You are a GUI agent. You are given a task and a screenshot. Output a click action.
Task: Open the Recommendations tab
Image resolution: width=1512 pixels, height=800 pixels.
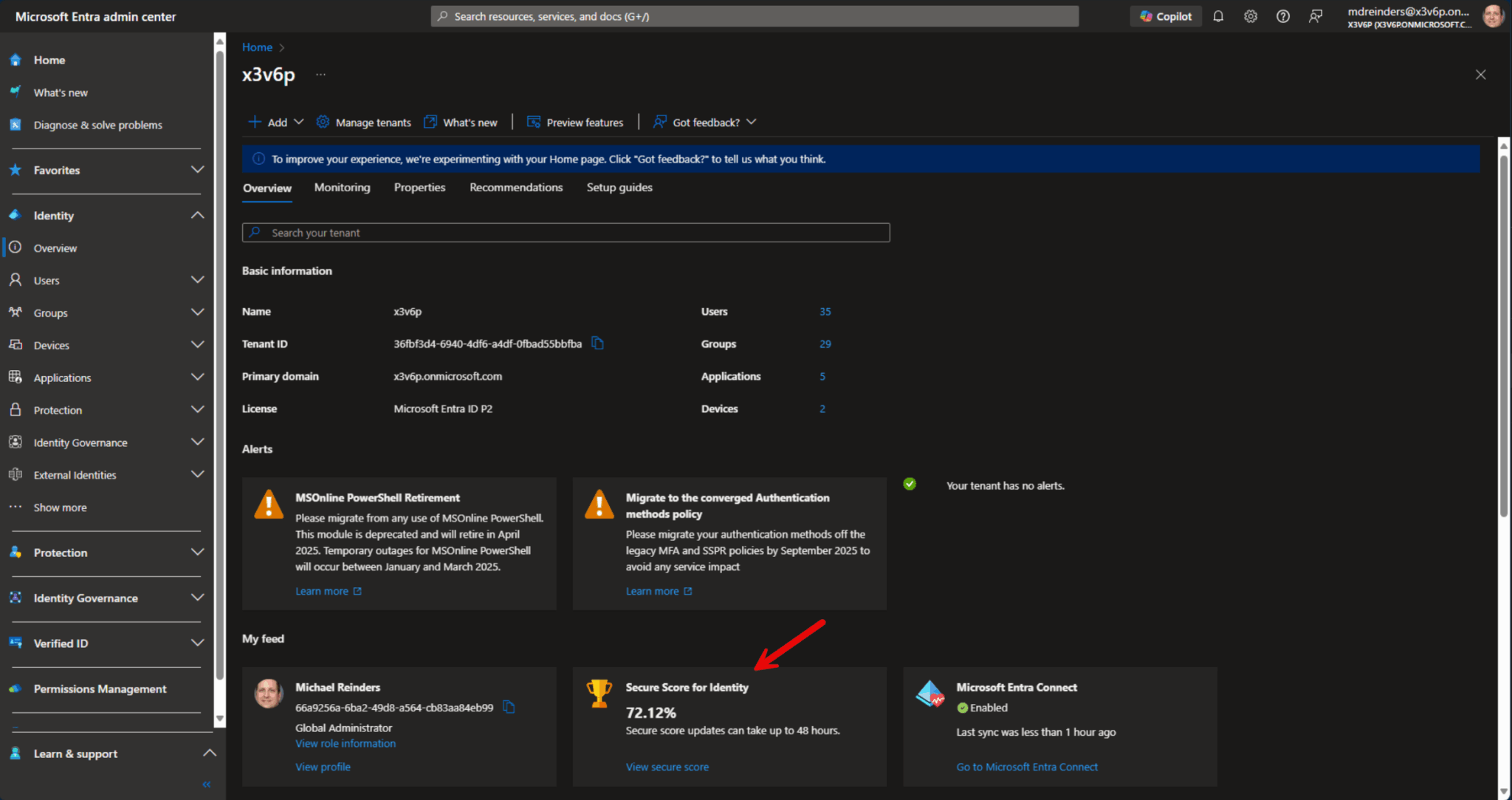[x=515, y=187]
